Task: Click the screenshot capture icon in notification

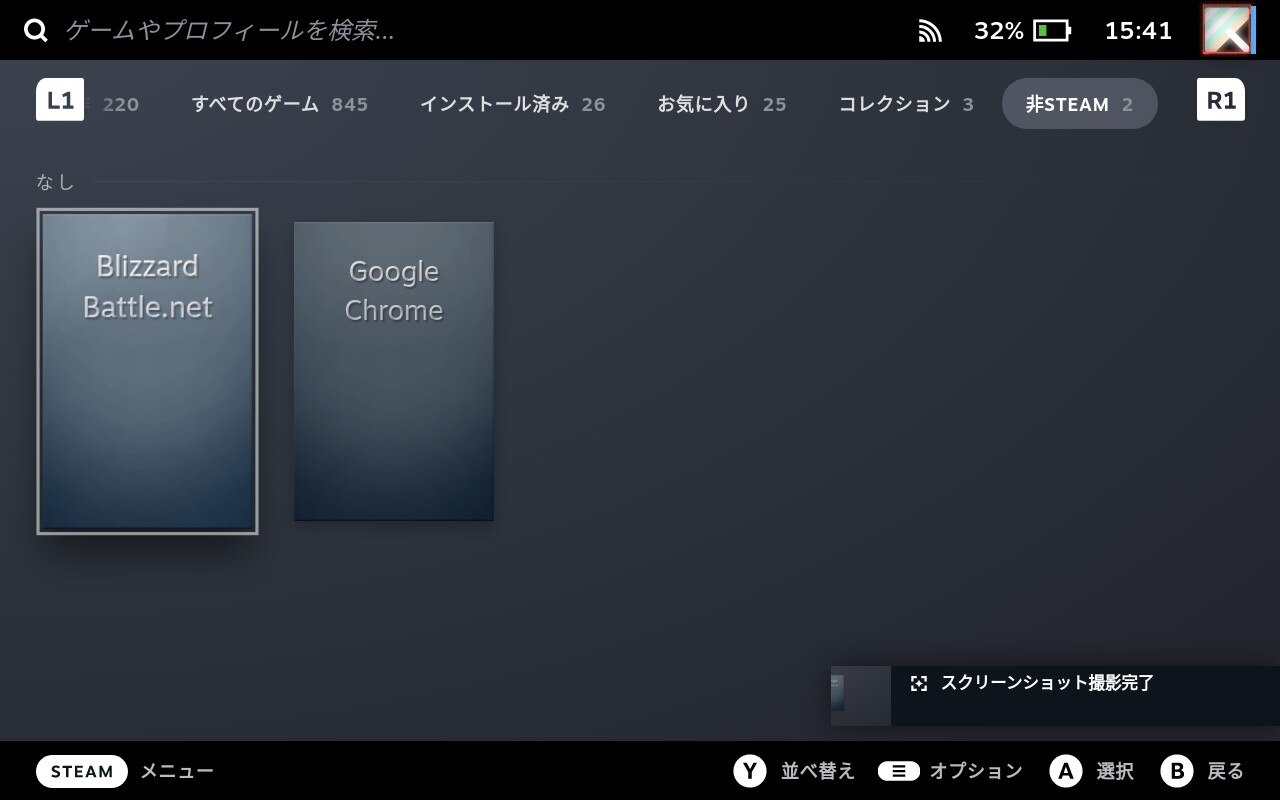Action: pos(919,683)
